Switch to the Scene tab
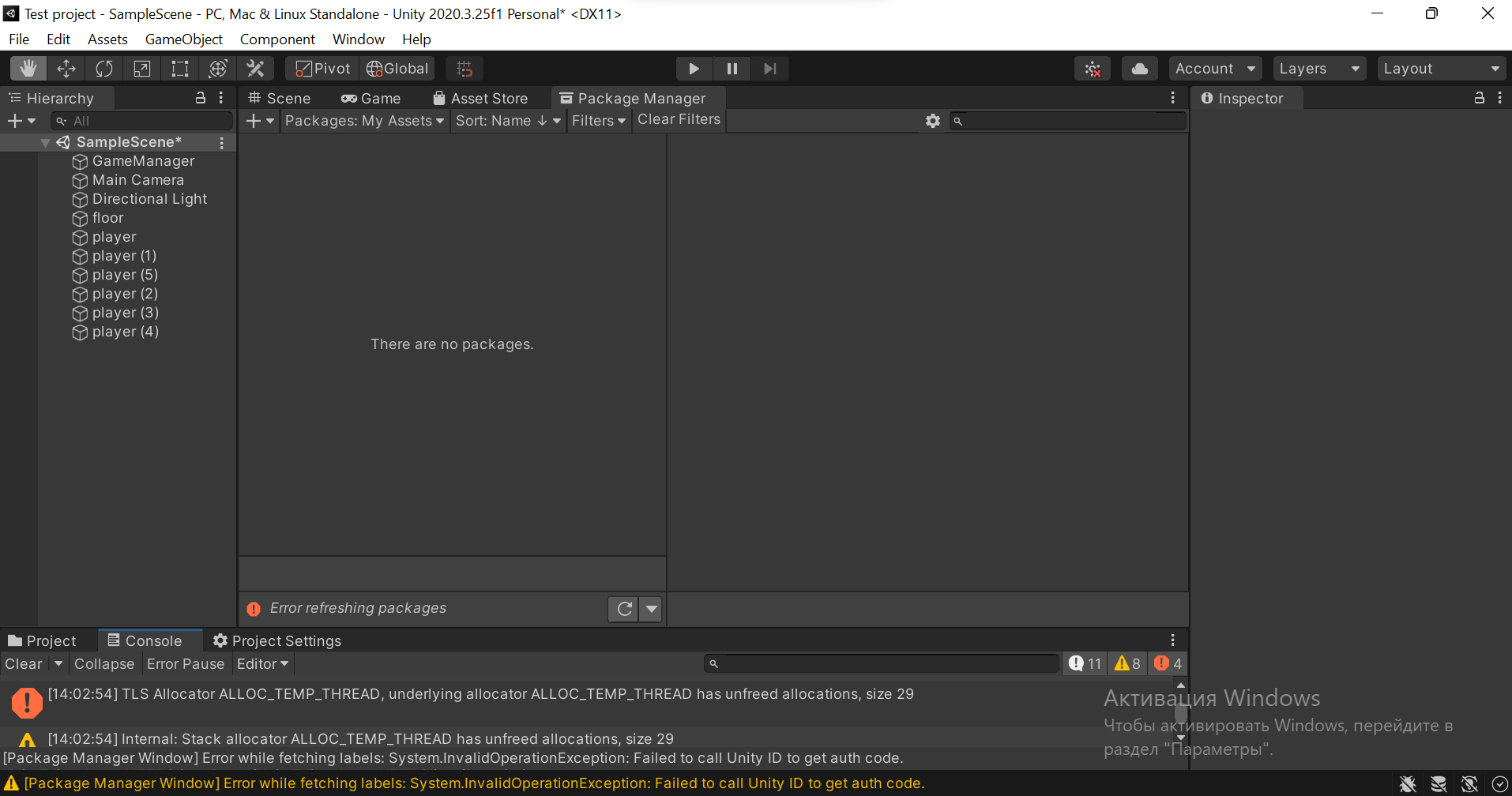1512x796 pixels. pyautogui.click(x=280, y=98)
